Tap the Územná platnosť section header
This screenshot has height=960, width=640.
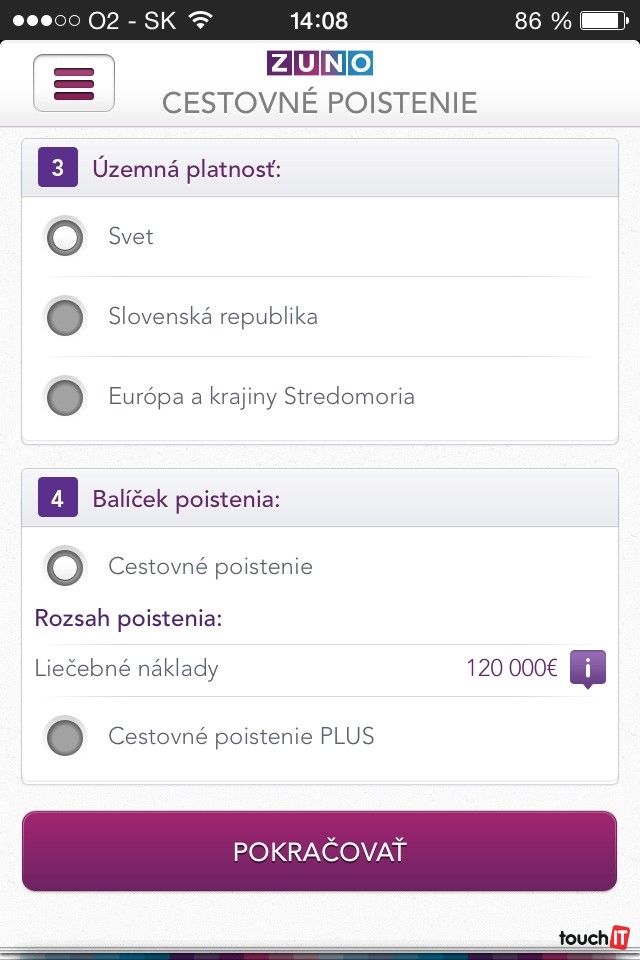pyautogui.click(x=187, y=169)
